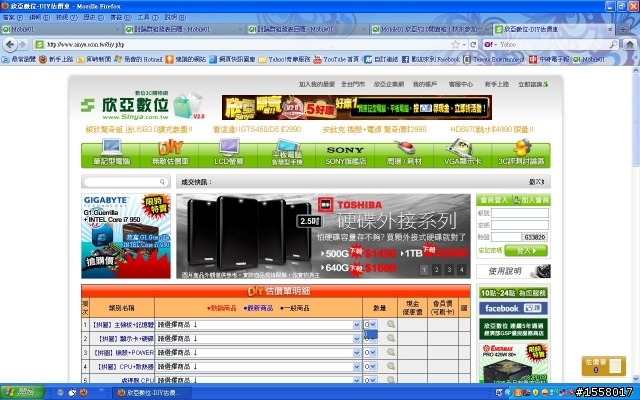640x400 pixels.
Task: Open the SONY flagship store category
Action: pyautogui.click(x=345, y=154)
